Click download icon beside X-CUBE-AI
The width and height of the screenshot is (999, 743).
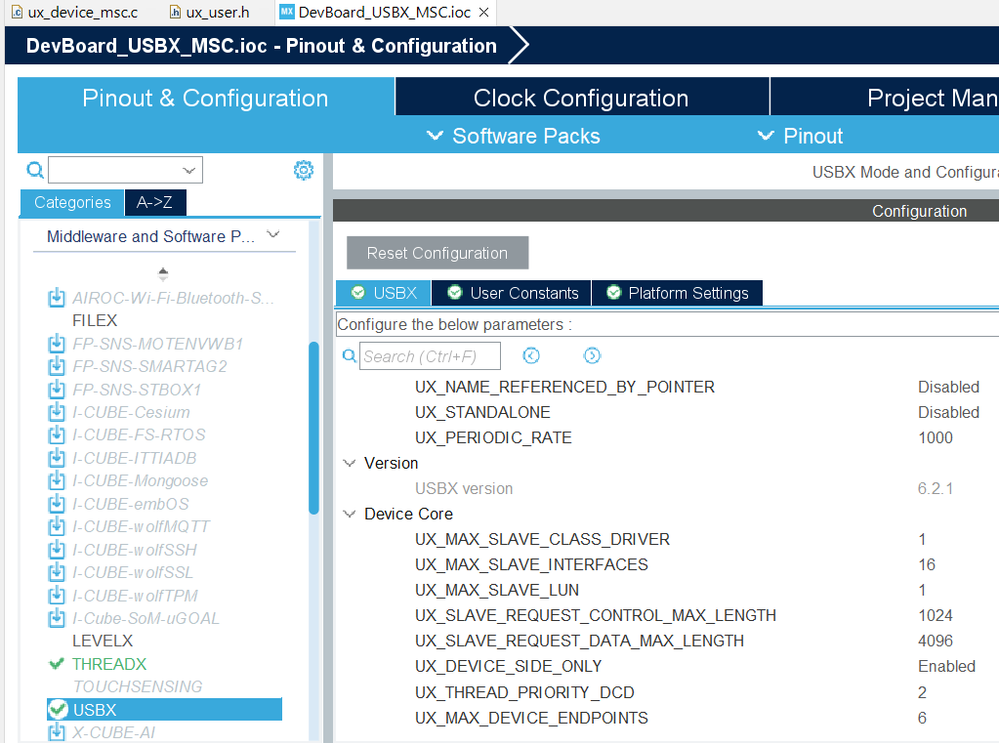pos(57,732)
